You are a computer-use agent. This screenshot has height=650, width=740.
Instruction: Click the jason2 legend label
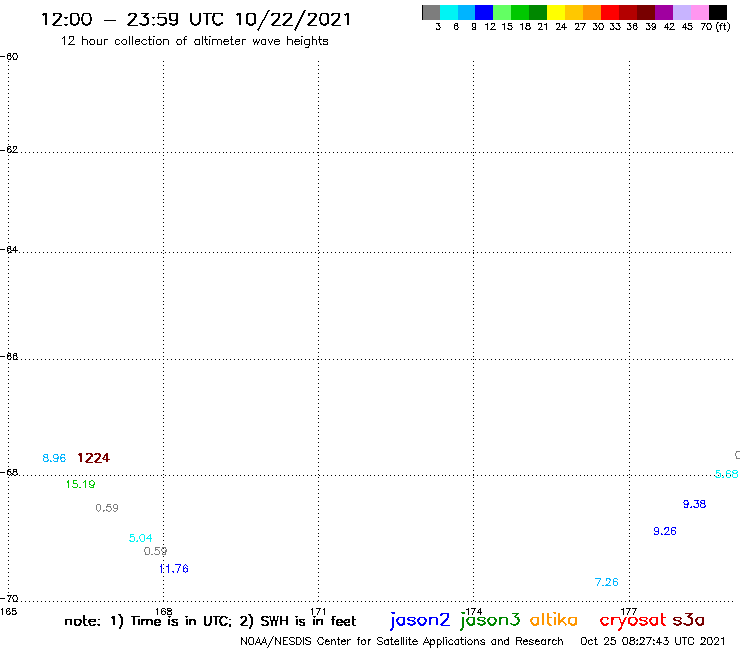click(x=420, y=620)
